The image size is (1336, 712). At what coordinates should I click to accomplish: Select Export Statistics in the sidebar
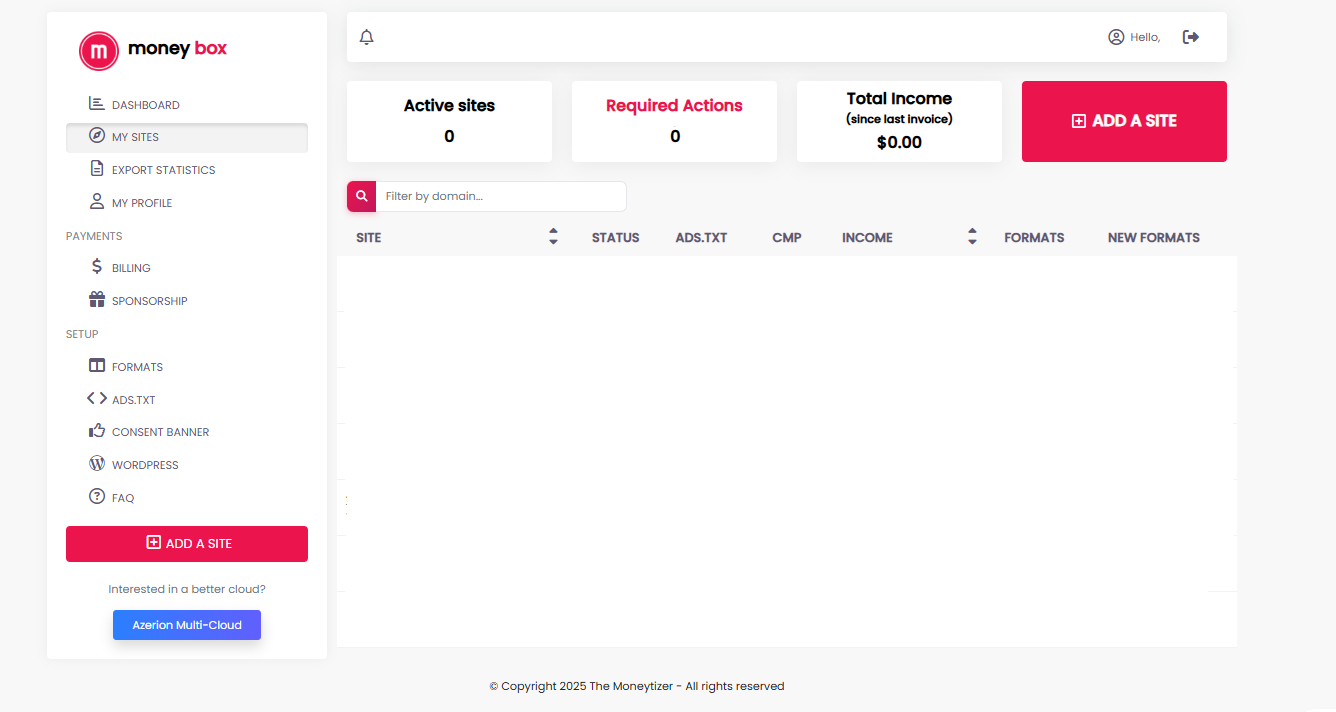163,170
